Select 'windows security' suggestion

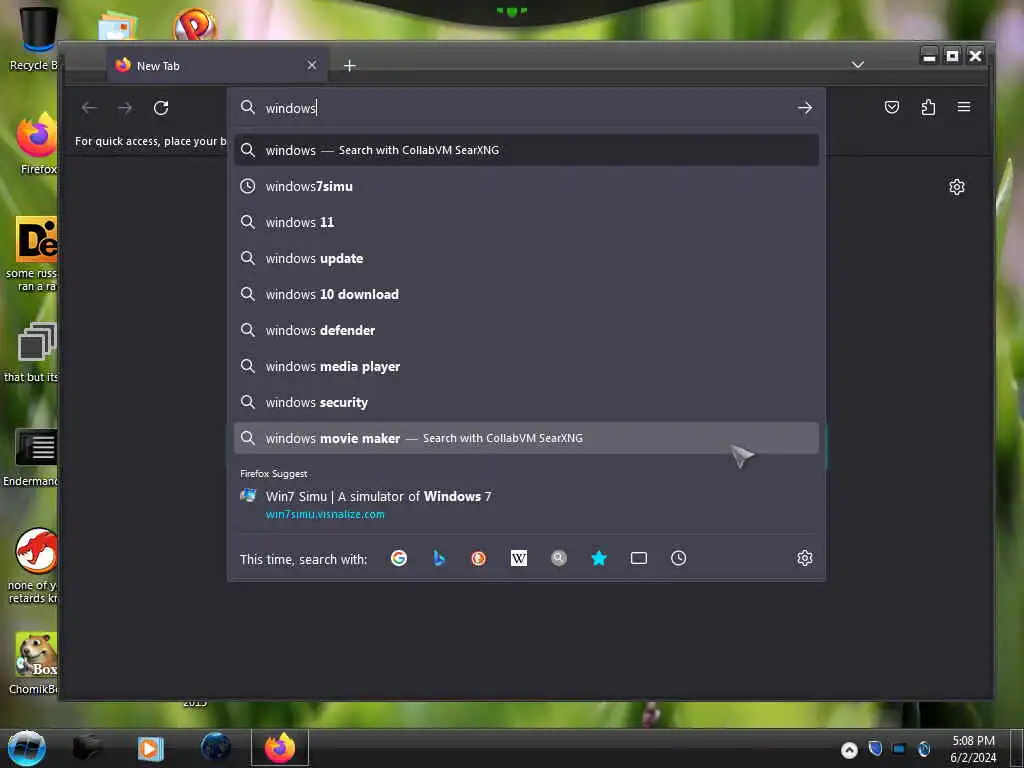[526, 402]
